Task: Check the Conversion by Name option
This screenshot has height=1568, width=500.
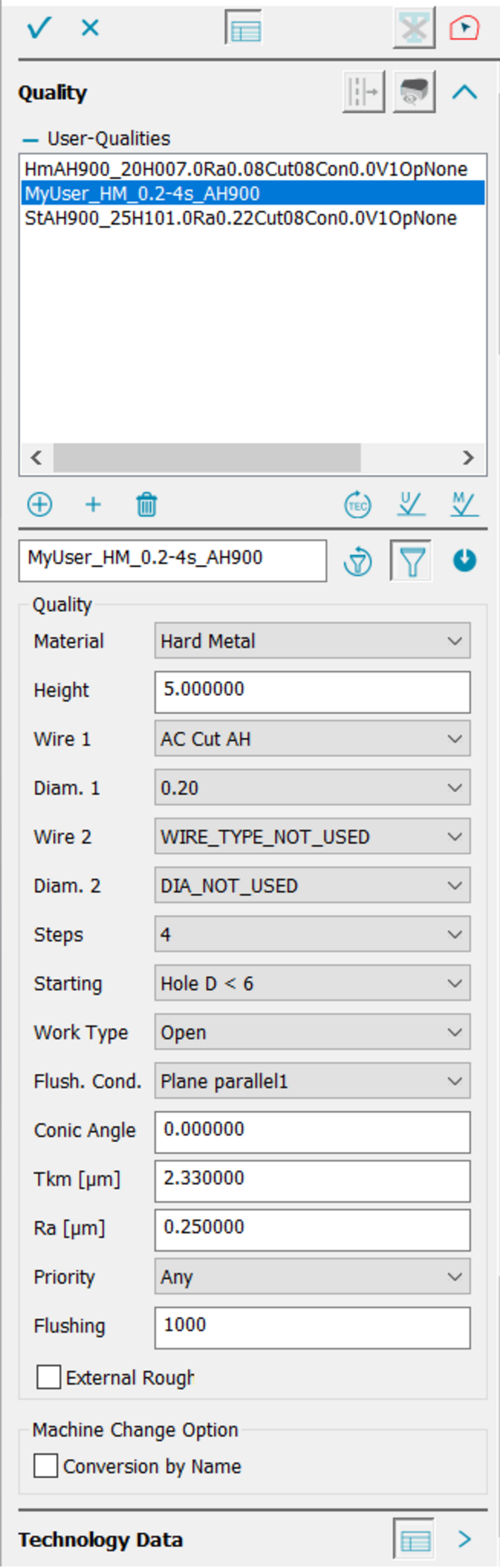Action: pos(46,1466)
